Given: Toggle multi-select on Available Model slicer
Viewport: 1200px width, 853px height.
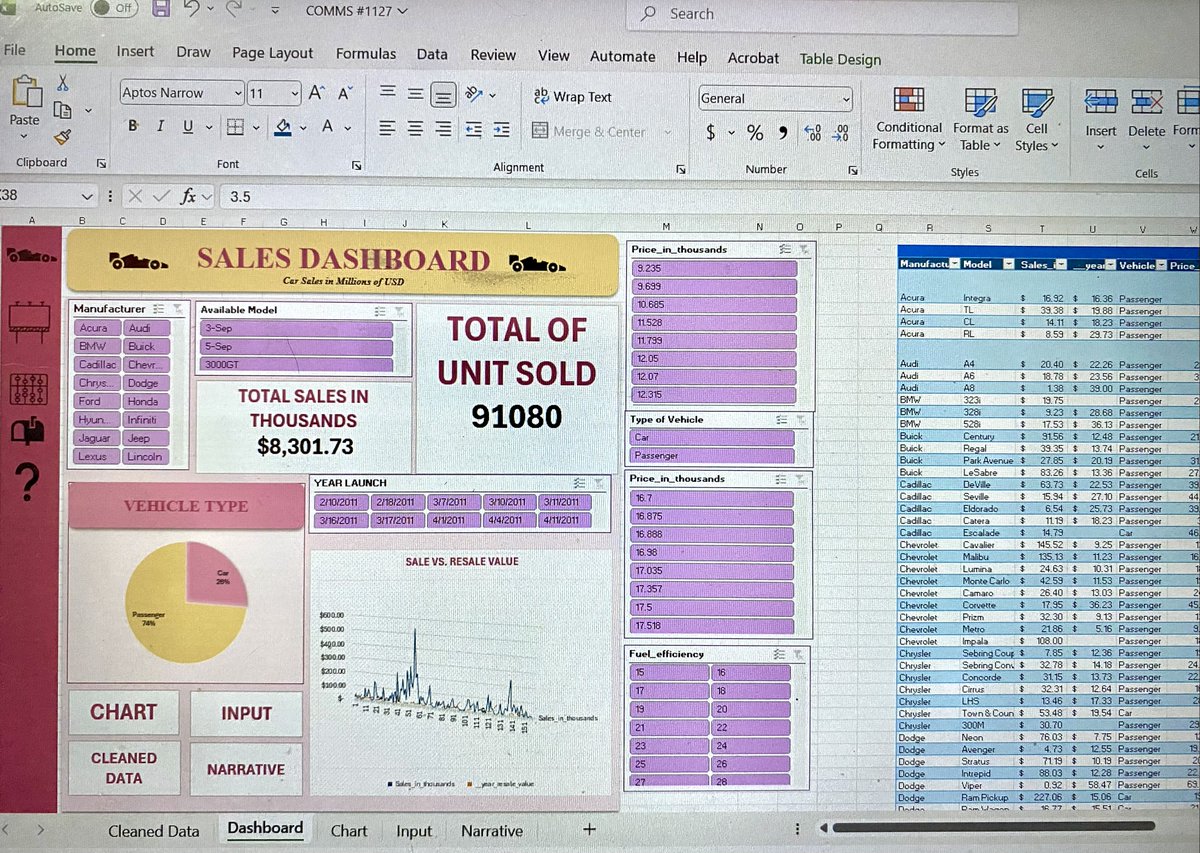Looking at the screenshot, I should (x=380, y=311).
